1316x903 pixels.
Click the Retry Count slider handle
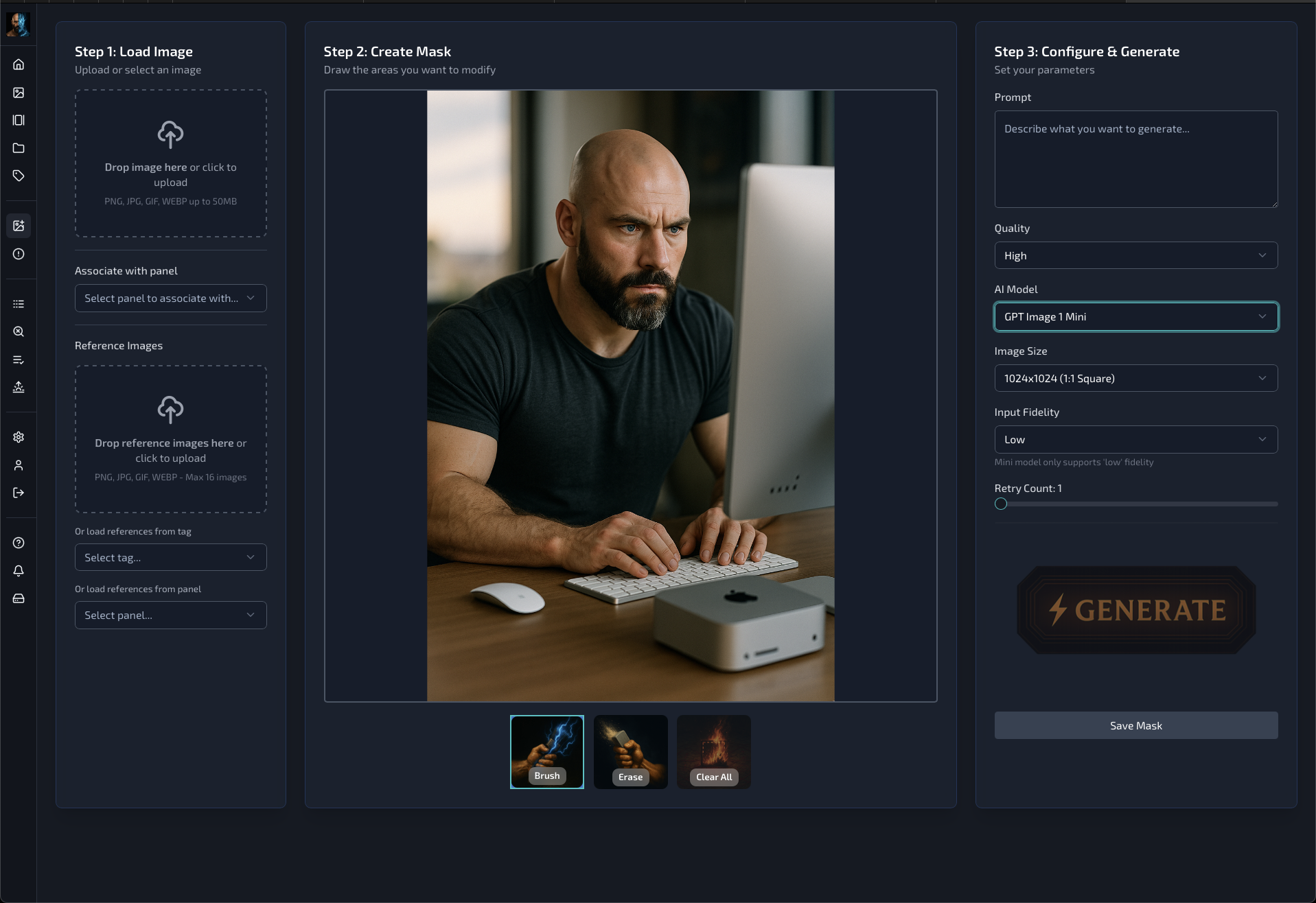click(x=1001, y=504)
